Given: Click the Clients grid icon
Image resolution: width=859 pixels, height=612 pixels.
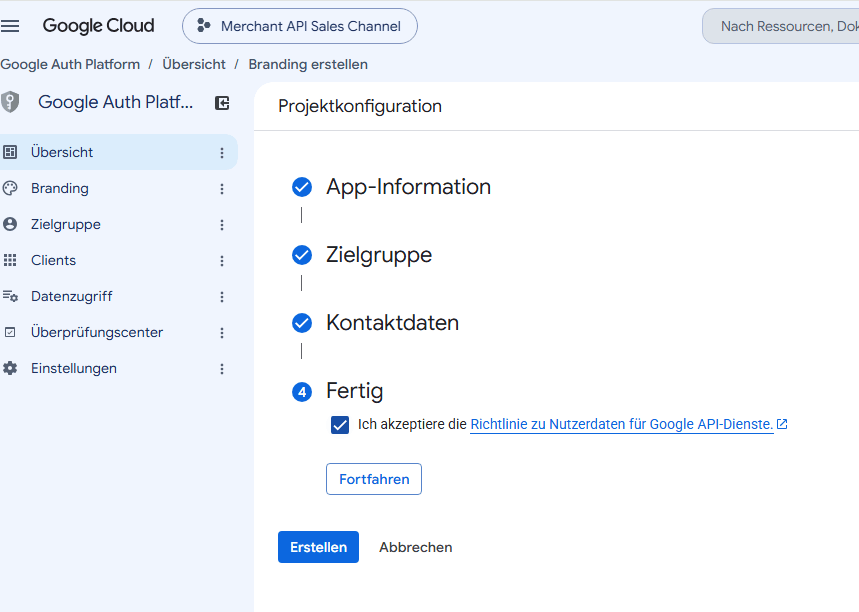Looking at the screenshot, I should click(x=10, y=260).
